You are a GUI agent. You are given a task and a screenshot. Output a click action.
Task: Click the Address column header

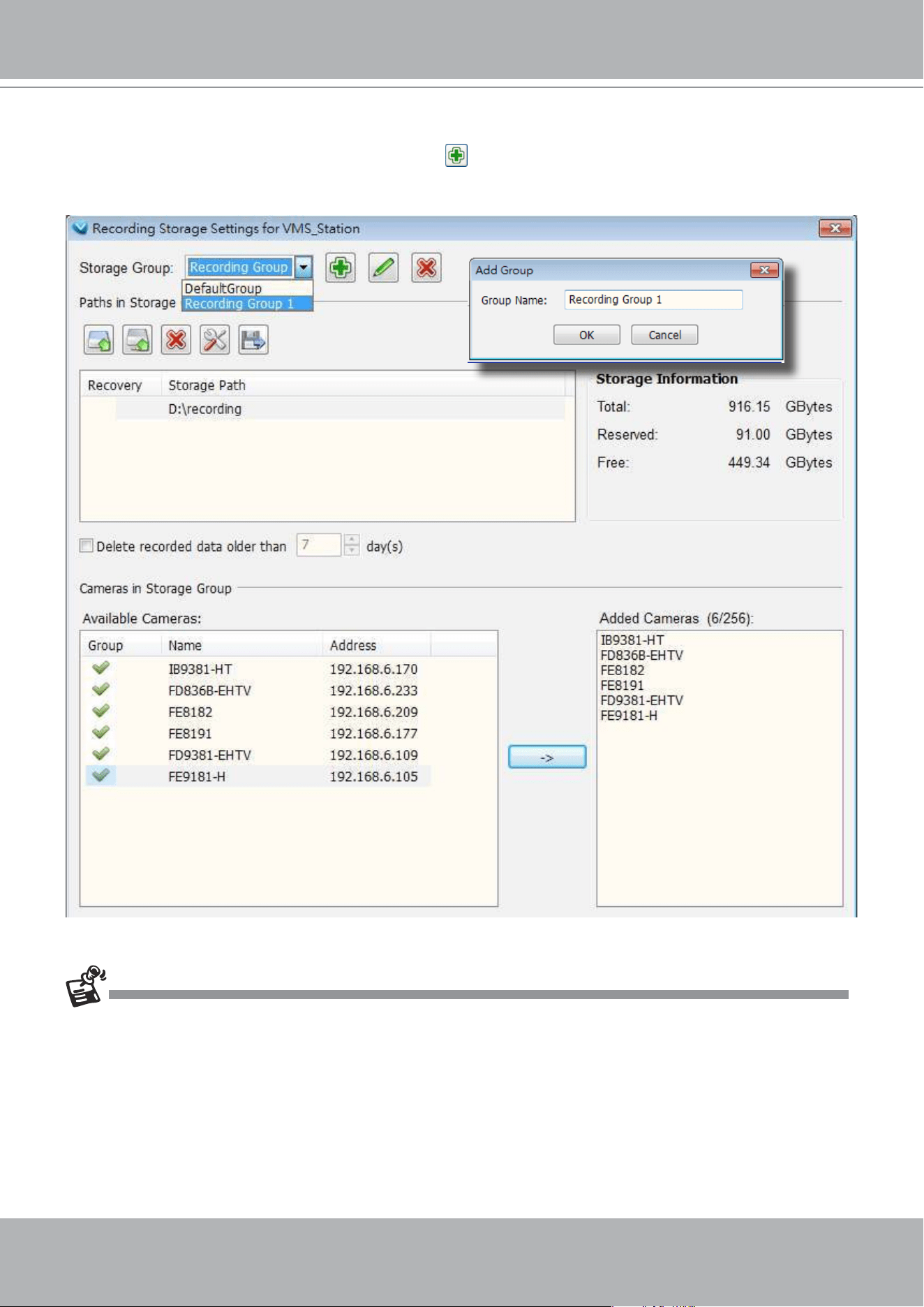tap(377, 646)
